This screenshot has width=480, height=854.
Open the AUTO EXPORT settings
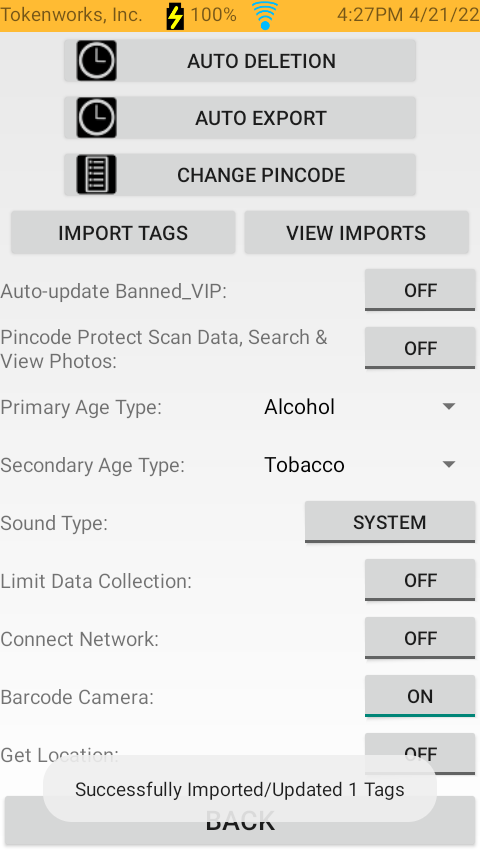point(240,118)
